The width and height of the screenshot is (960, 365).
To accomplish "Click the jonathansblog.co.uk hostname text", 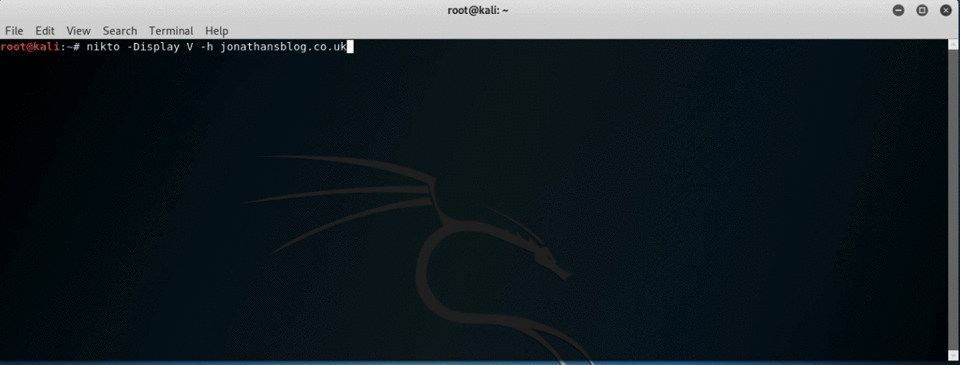I will tap(283, 47).
